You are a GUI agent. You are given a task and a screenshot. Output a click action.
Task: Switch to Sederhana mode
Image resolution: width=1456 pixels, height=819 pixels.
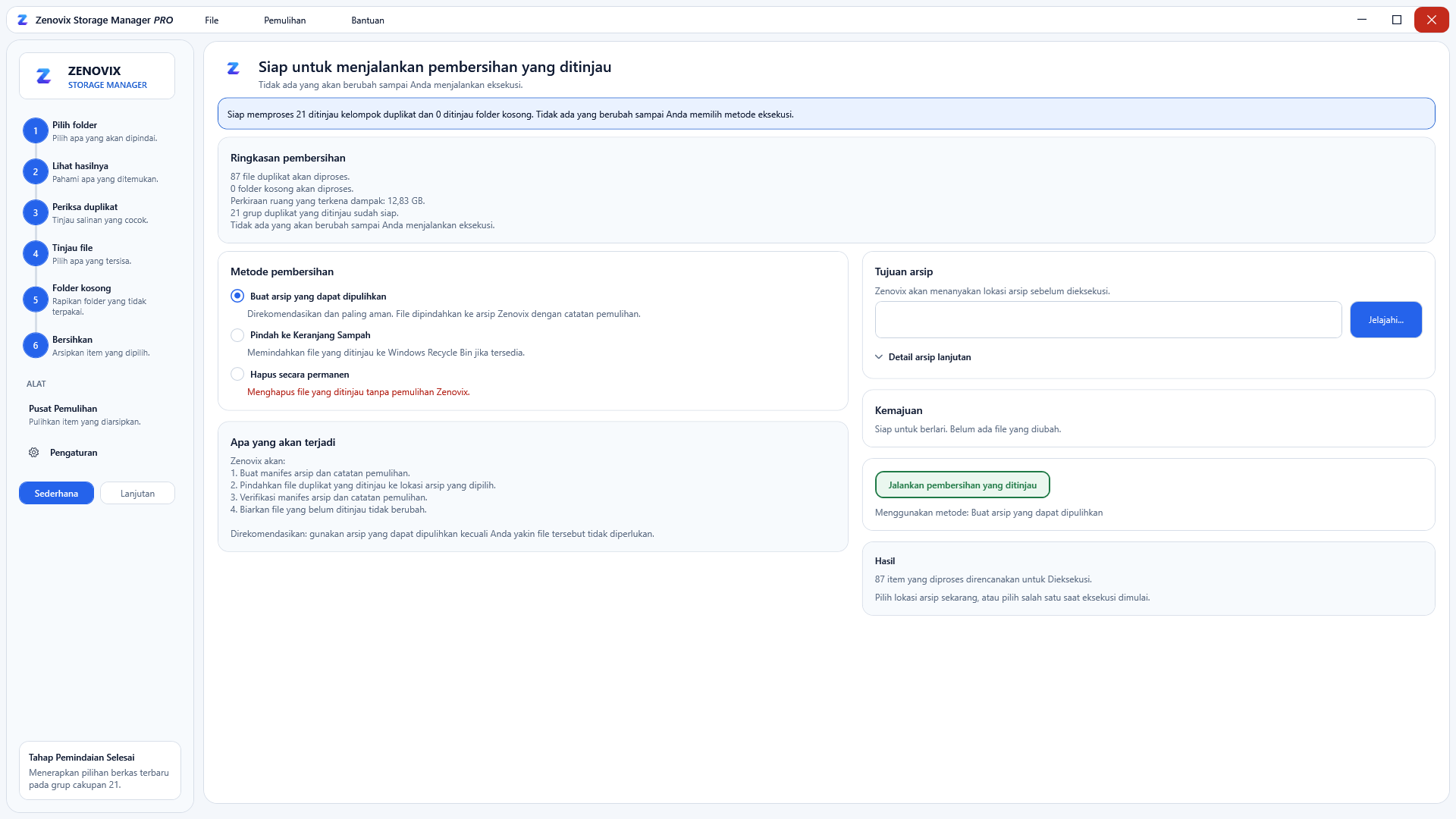pos(56,494)
